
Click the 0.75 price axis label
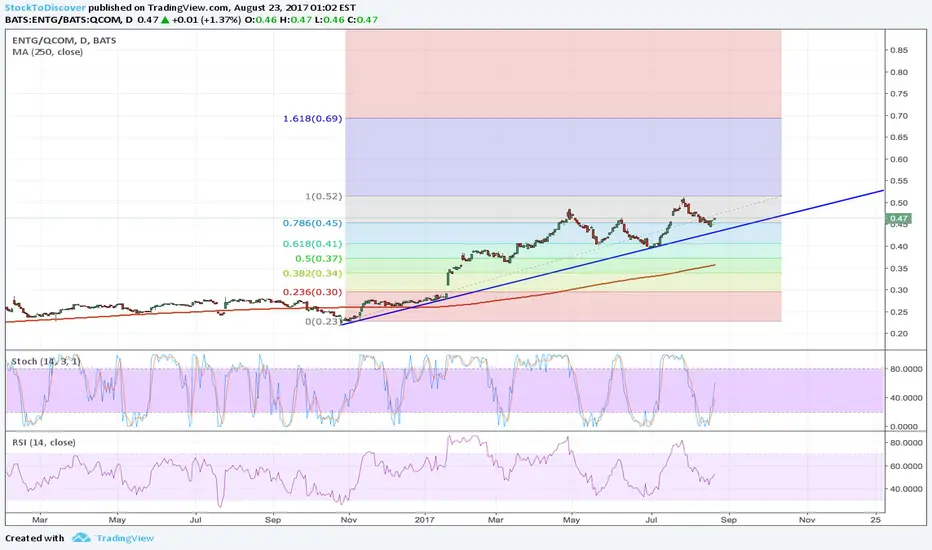[x=899, y=94]
